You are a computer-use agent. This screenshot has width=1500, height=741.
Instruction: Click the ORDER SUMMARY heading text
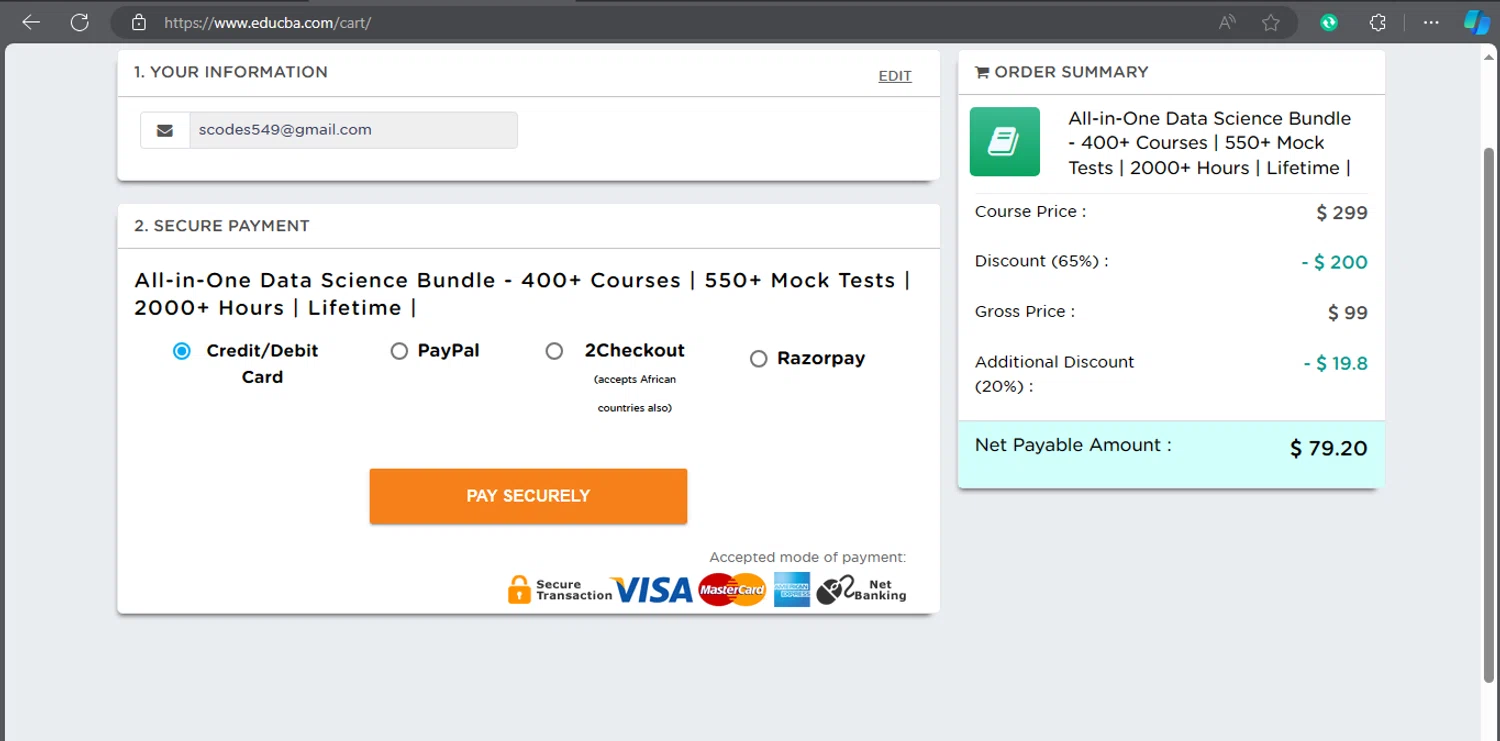point(1071,72)
